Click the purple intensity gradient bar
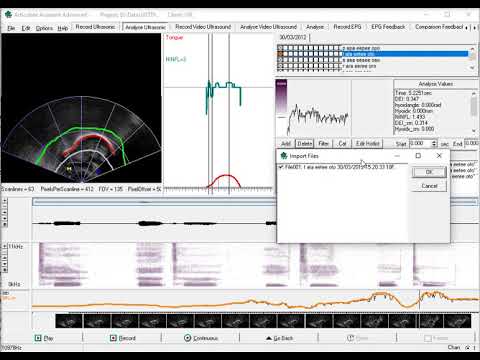The image size is (480, 360). point(282,96)
